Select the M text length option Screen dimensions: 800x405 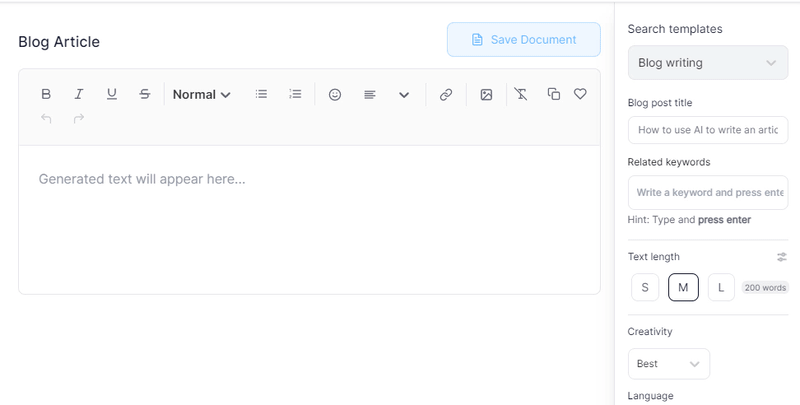coord(683,288)
